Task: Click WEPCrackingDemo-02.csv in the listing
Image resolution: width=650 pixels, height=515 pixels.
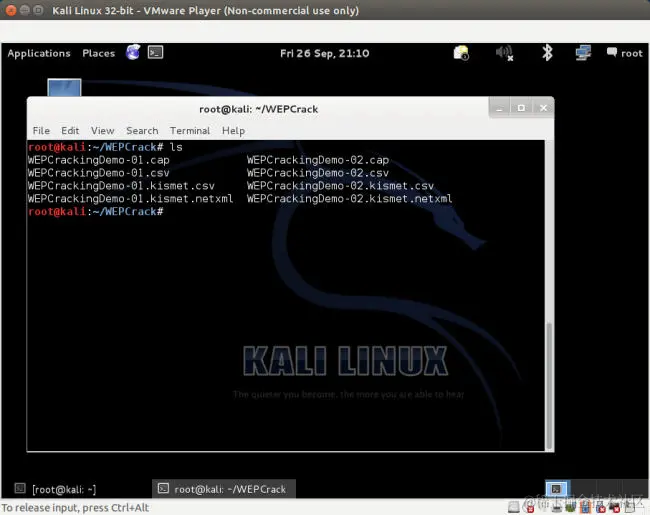Action: click(318, 173)
